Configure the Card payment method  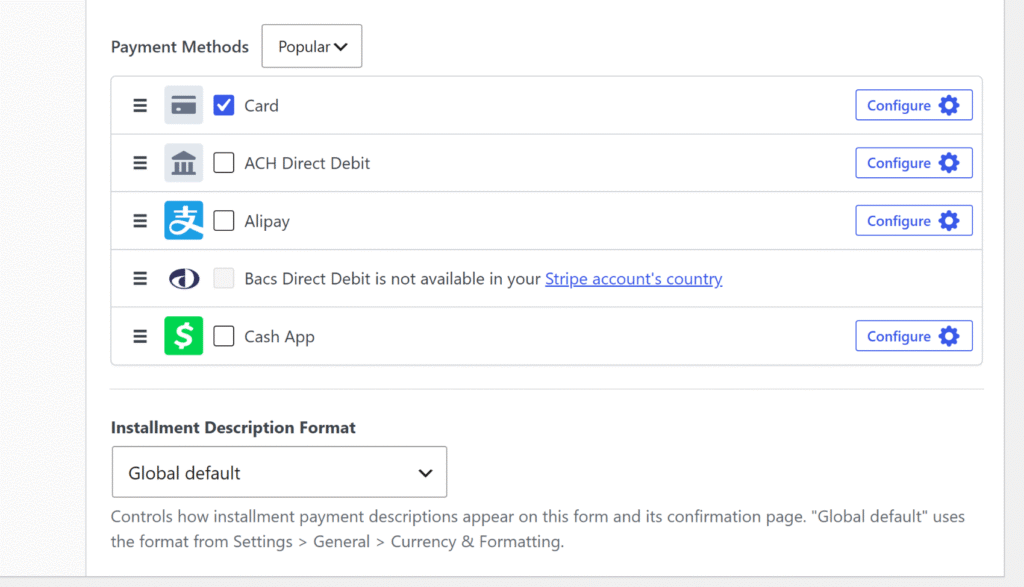tap(914, 105)
